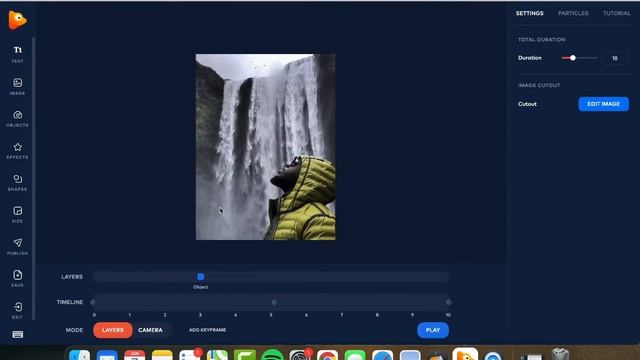The image size is (640, 360).
Task: Click Add Keyframe
Action: 207,330
